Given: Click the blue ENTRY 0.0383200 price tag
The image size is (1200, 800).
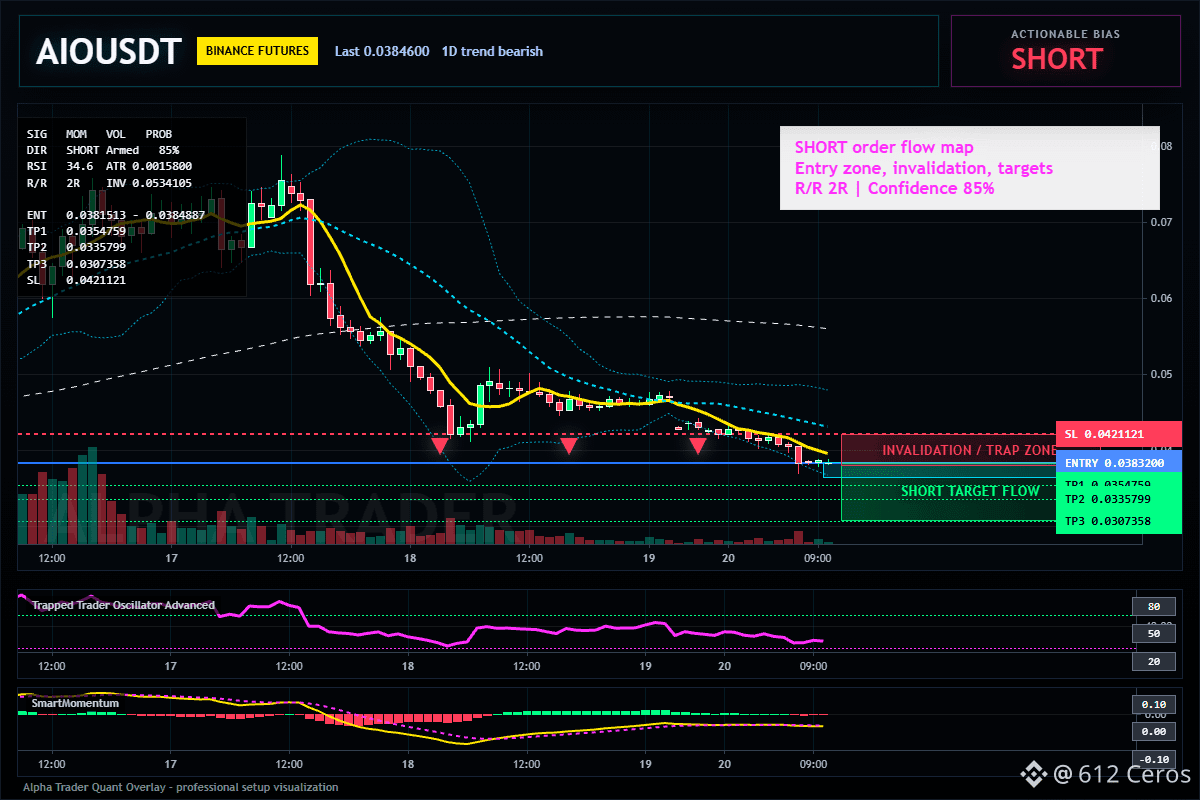Looking at the screenshot, I should 1119,463.
